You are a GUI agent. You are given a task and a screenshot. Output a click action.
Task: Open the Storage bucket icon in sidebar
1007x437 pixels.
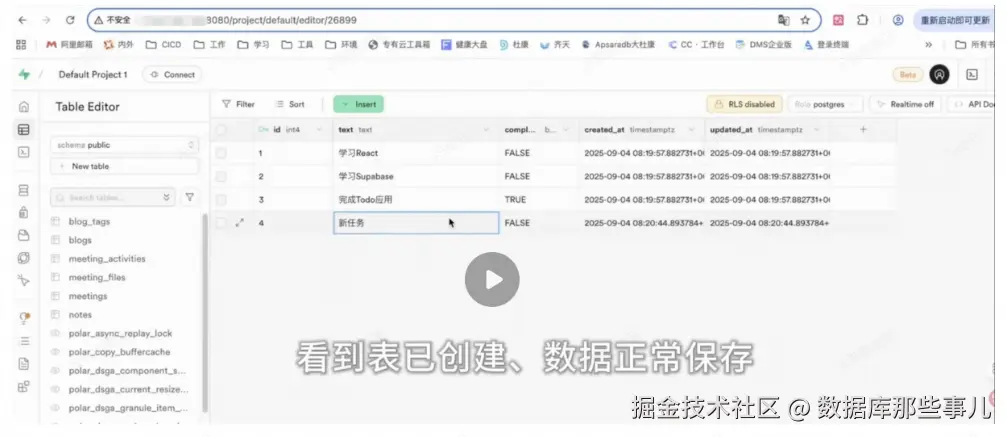tap(24, 235)
